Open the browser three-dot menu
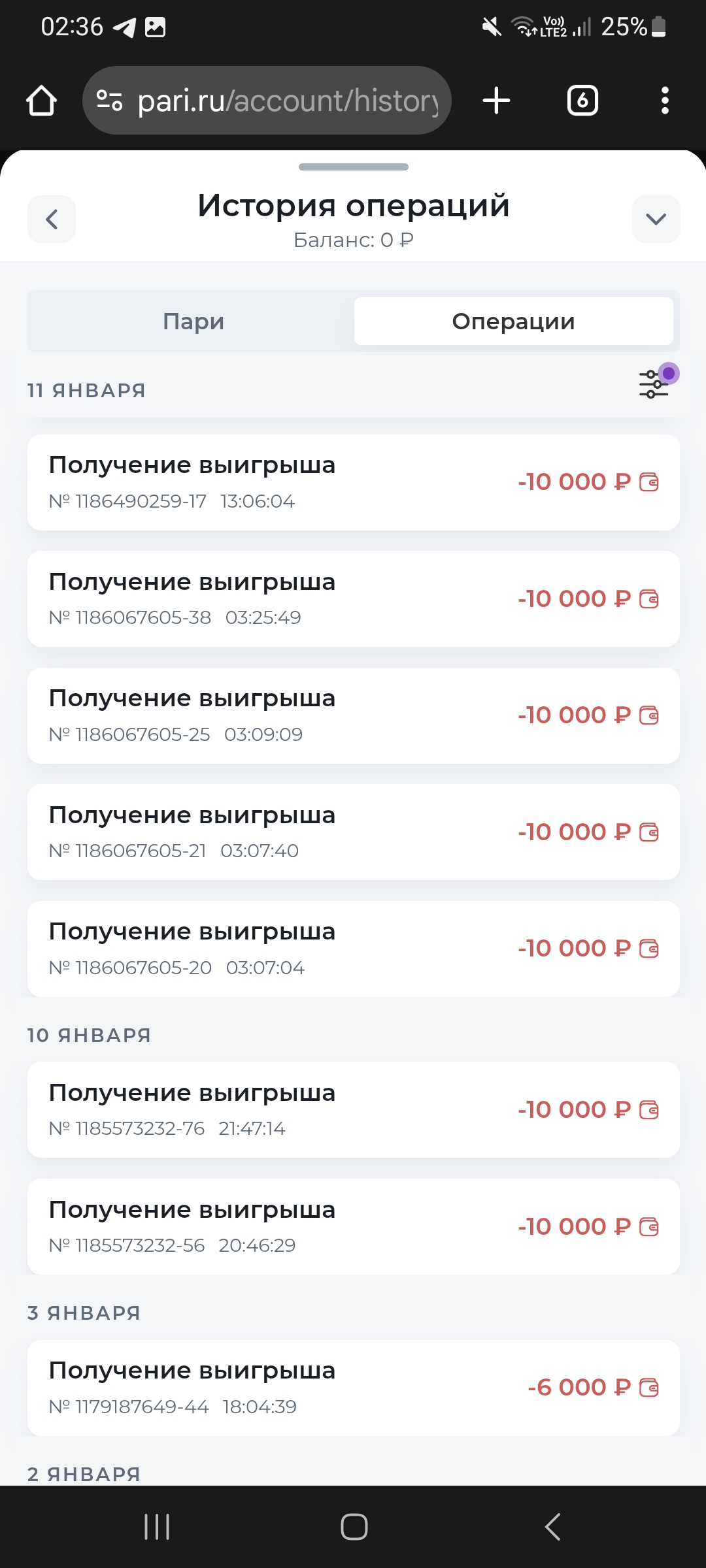Viewport: 706px width, 1568px height. pos(665,101)
